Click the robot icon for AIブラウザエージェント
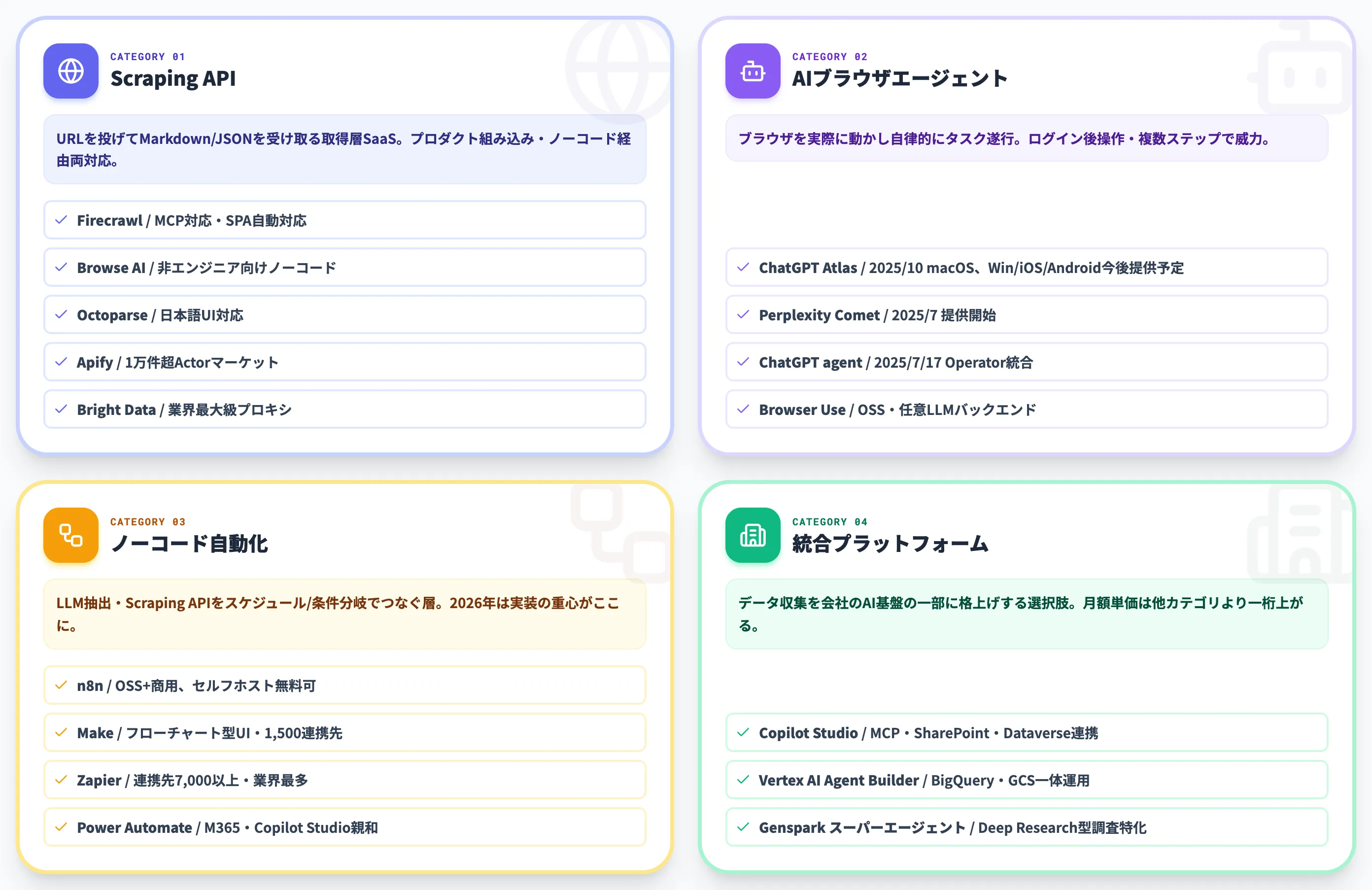 point(753,71)
